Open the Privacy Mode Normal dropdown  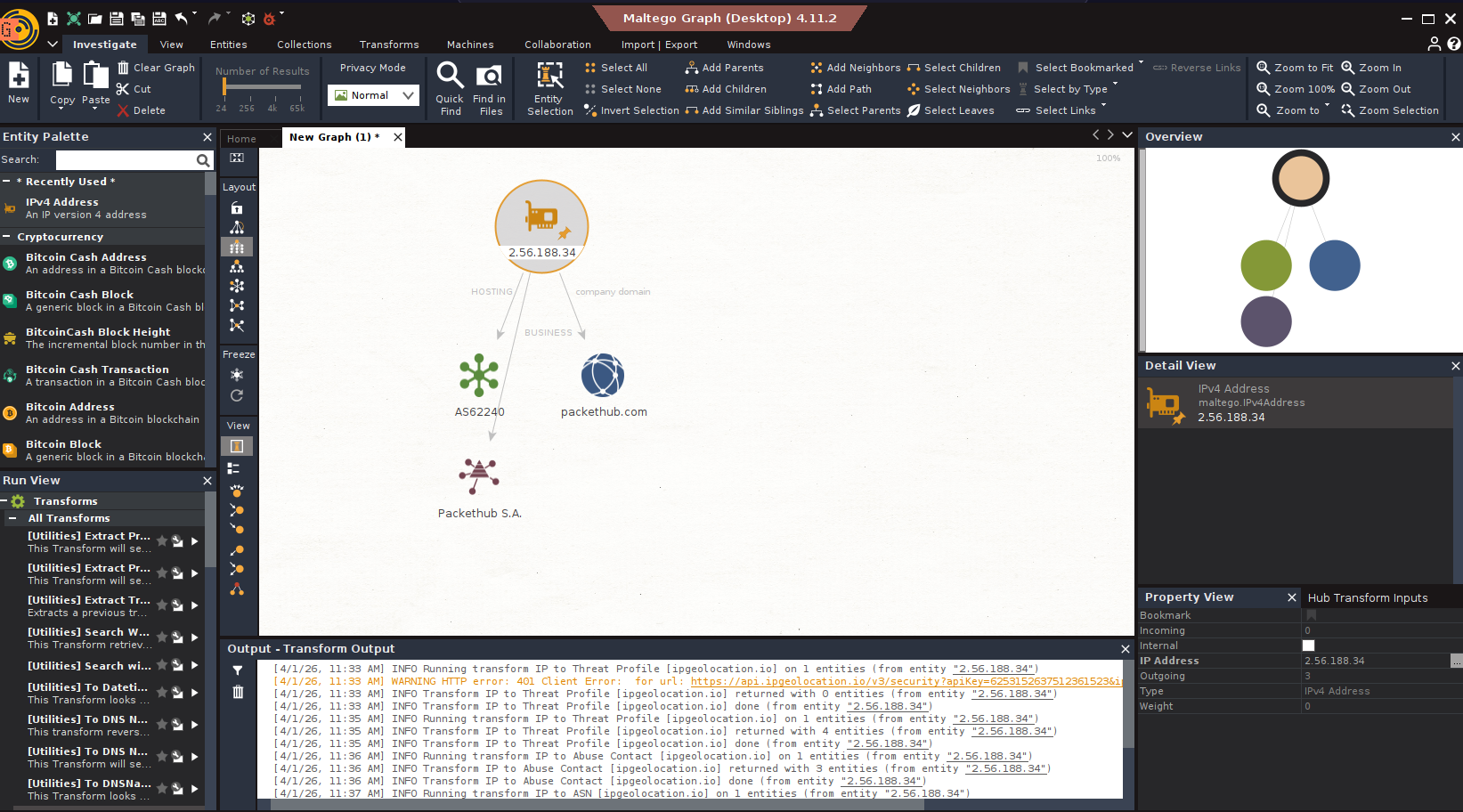[373, 95]
